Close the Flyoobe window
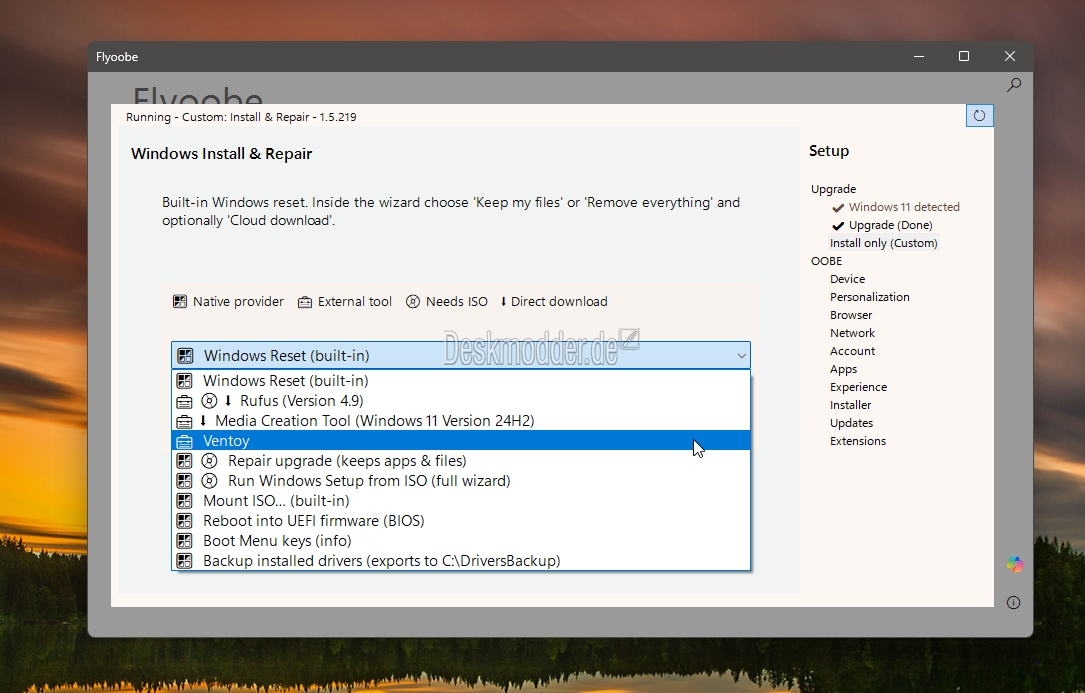The width and height of the screenshot is (1085, 693). click(x=1010, y=56)
